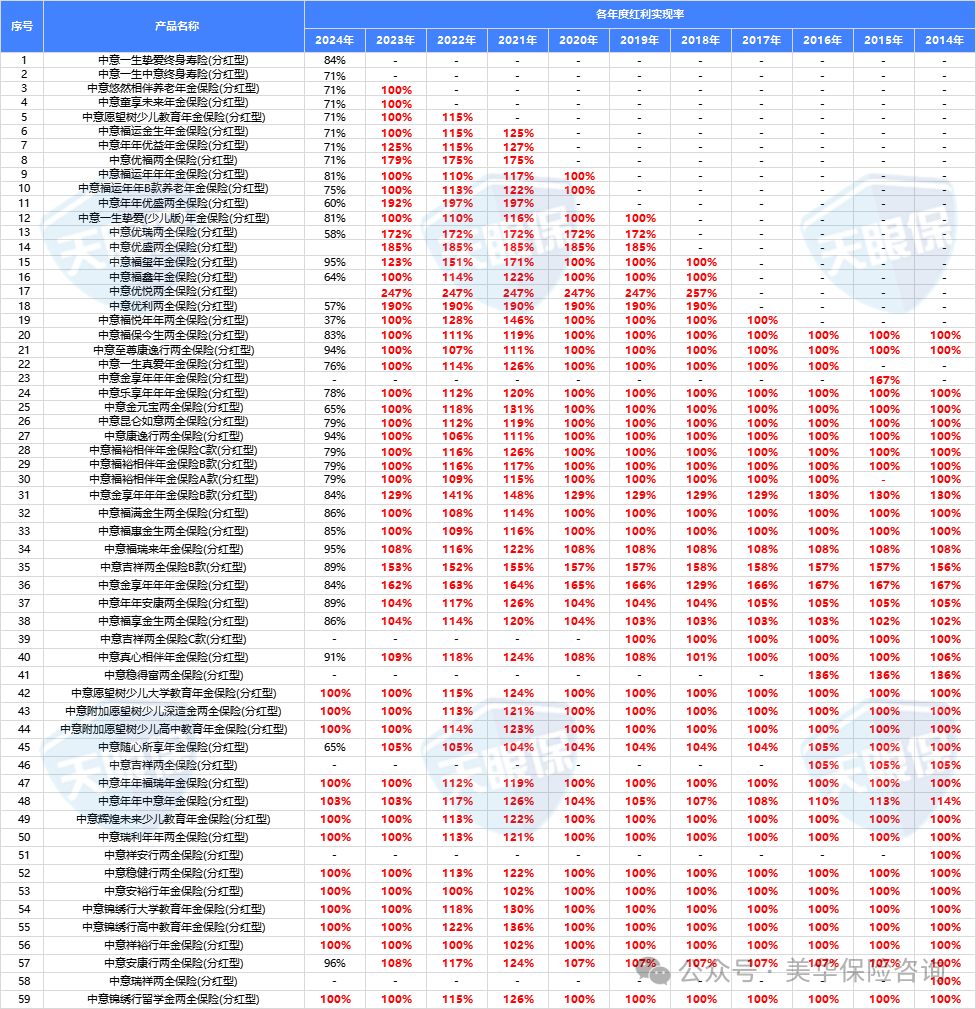The width and height of the screenshot is (976, 1009).
Task: Click product 中意稳得富两全保险(分红型)
Action: coord(174,675)
